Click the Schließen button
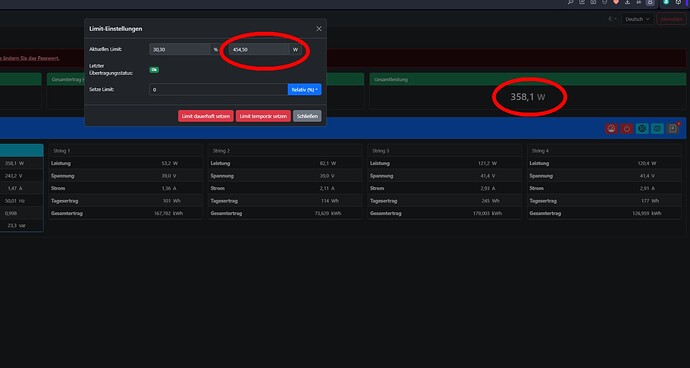This screenshot has width=690, height=368. point(307,116)
